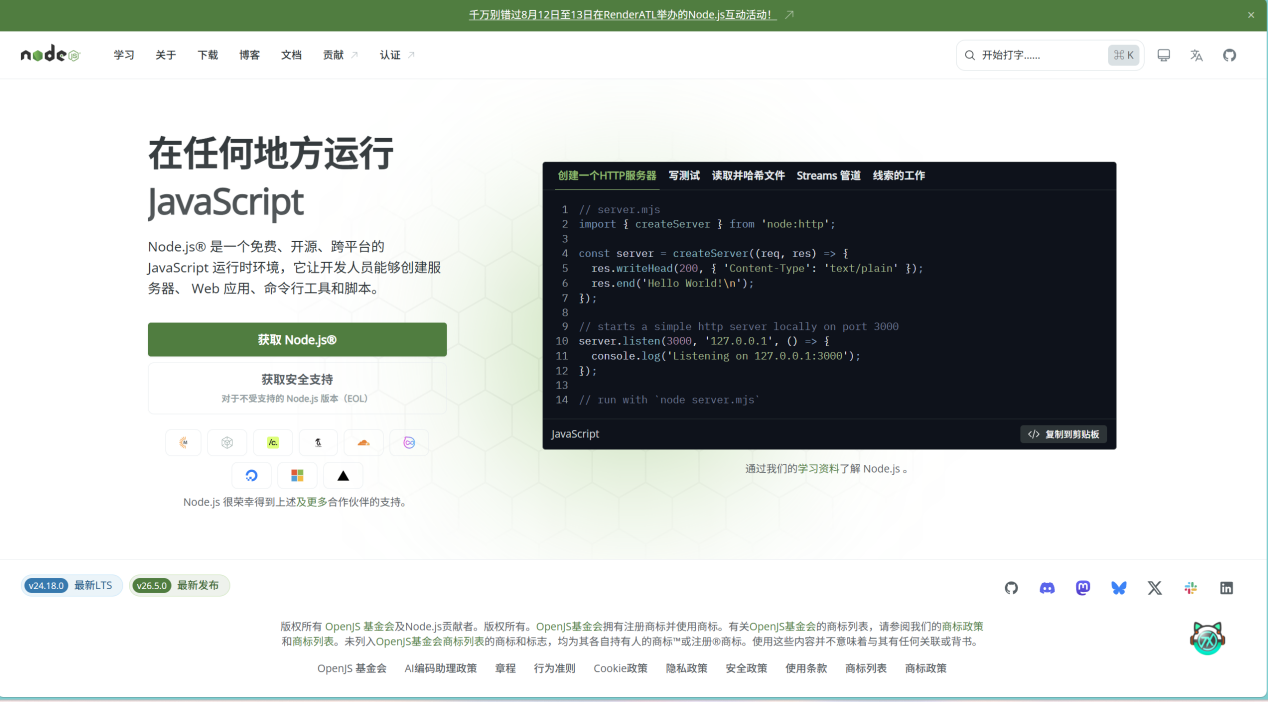This screenshot has width=1268, height=702.
Task: Open the GitHub icon in the footer
Action: click(1011, 588)
